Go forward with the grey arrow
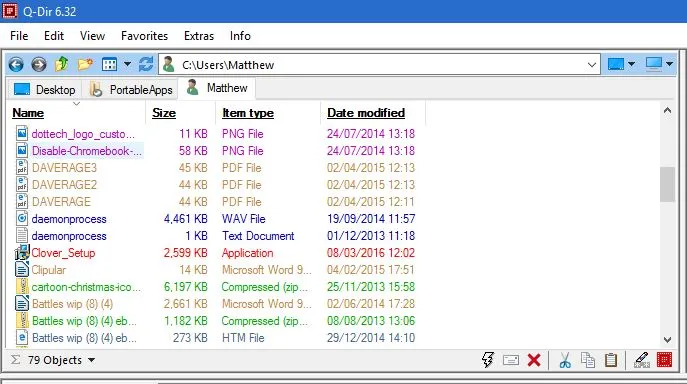Viewport: 687px width, 384px height. 39,65
